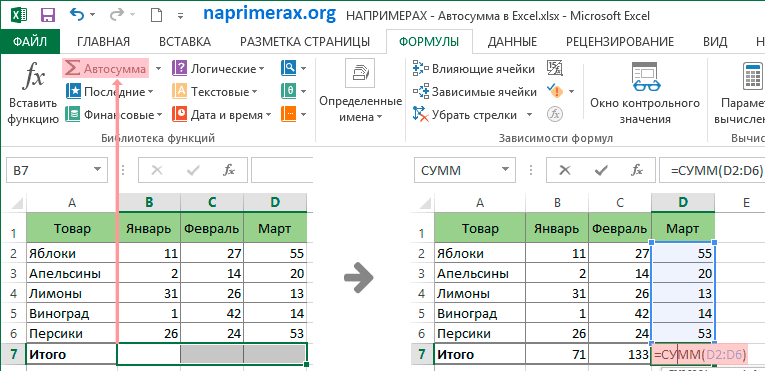Expand the Автосумма dropdown arrow
Image resolution: width=765 pixels, height=371 pixels.
(x=158, y=69)
